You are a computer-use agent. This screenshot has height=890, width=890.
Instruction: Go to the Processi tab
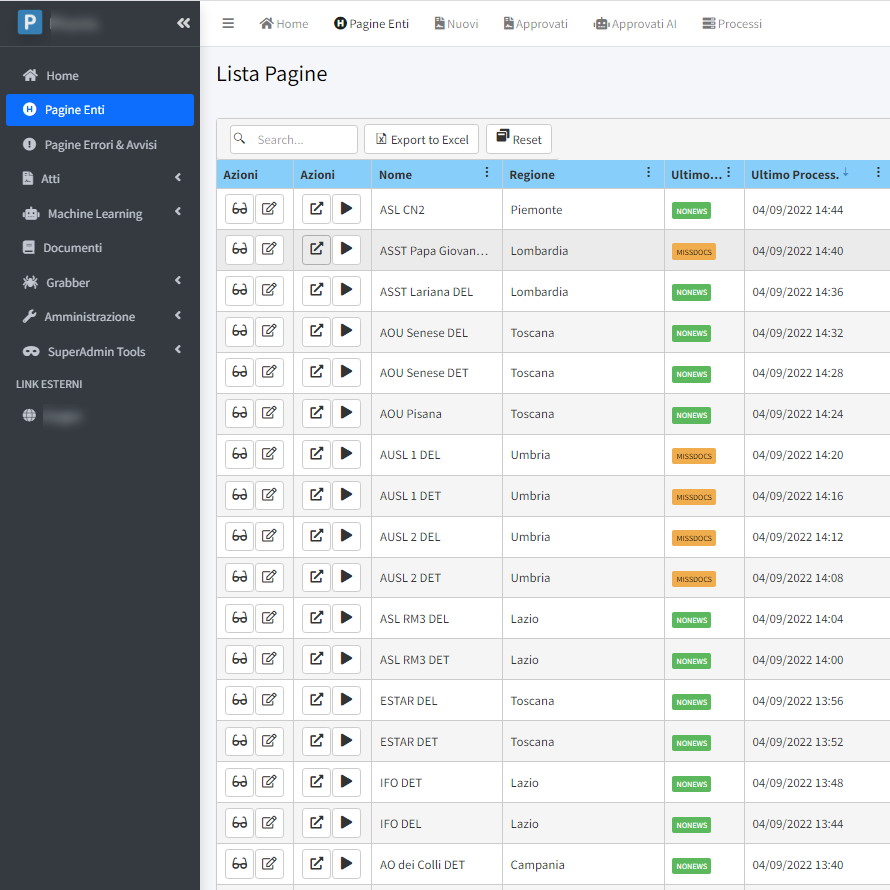pos(732,24)
